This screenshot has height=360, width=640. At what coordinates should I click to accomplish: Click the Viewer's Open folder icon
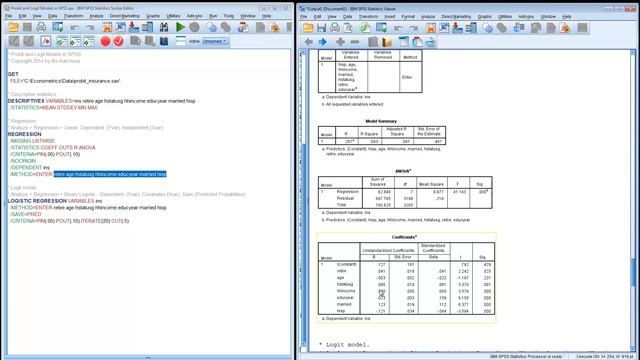[308, 28]
